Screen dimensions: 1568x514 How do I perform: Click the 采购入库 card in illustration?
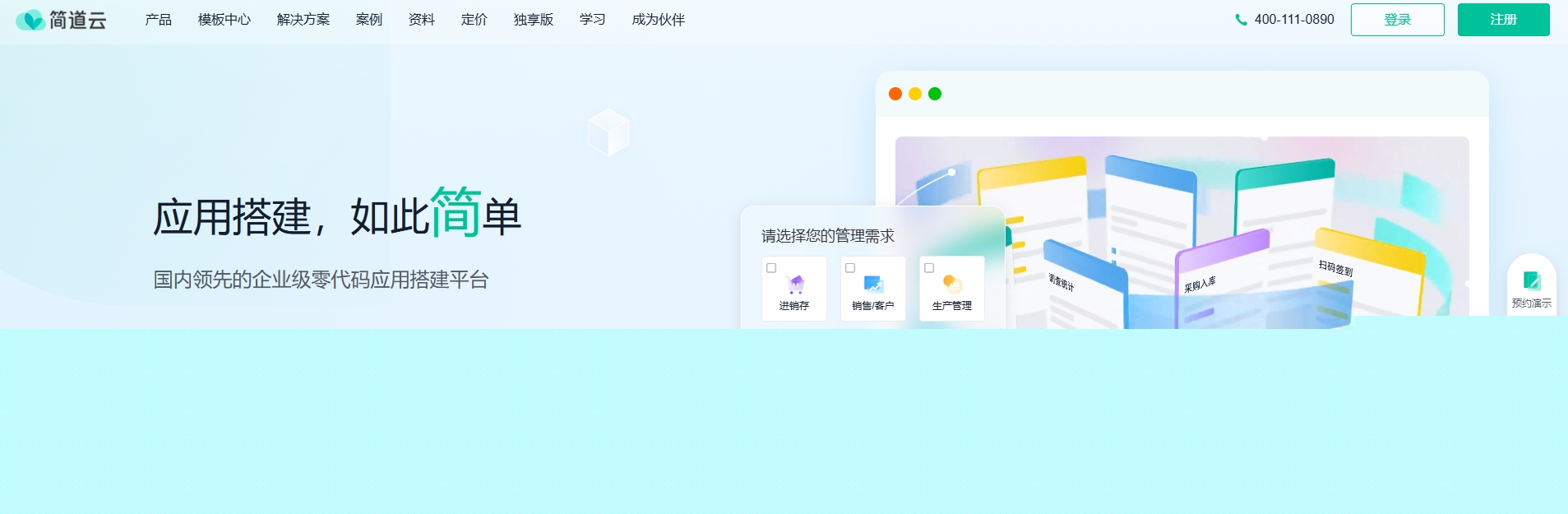1223,280
